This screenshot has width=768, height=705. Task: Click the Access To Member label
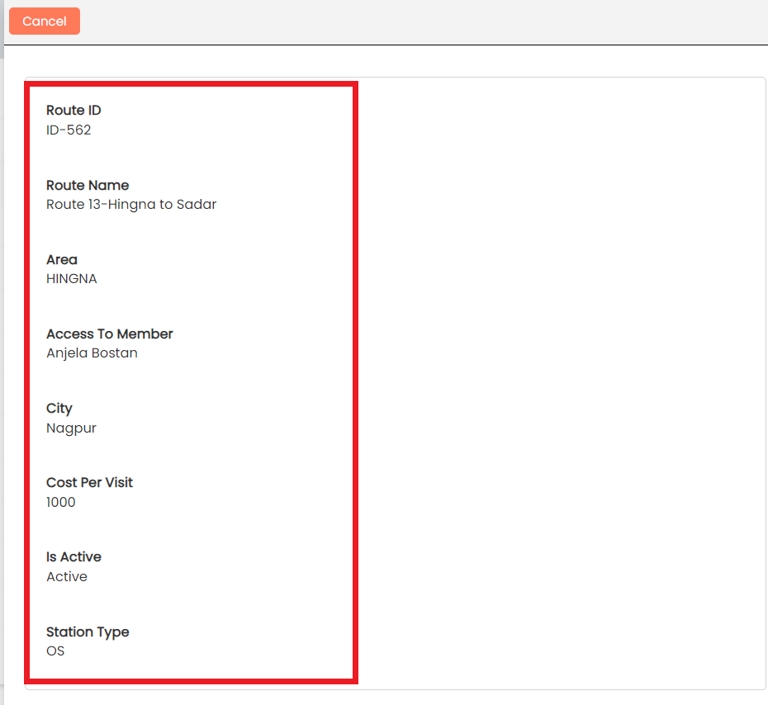(x=109, y=334)
